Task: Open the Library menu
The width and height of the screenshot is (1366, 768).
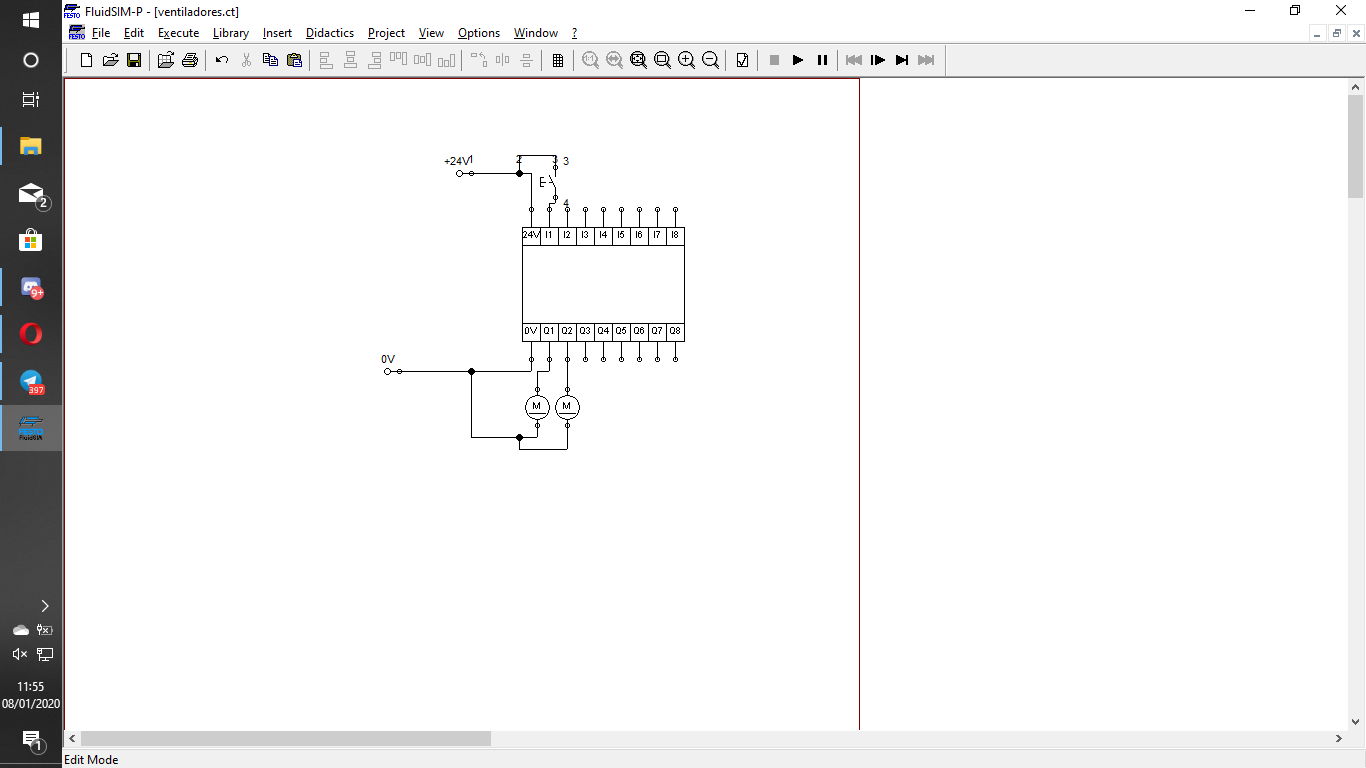Action: coord(230,33)
